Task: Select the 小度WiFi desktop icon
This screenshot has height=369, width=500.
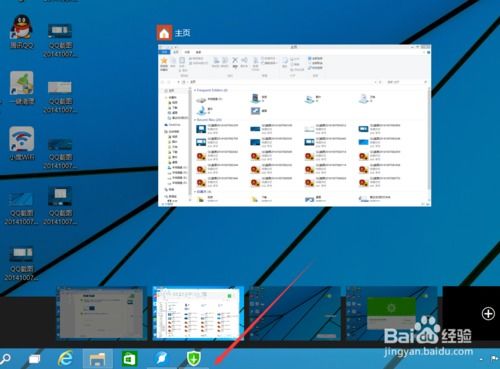Action: (22, 143)
